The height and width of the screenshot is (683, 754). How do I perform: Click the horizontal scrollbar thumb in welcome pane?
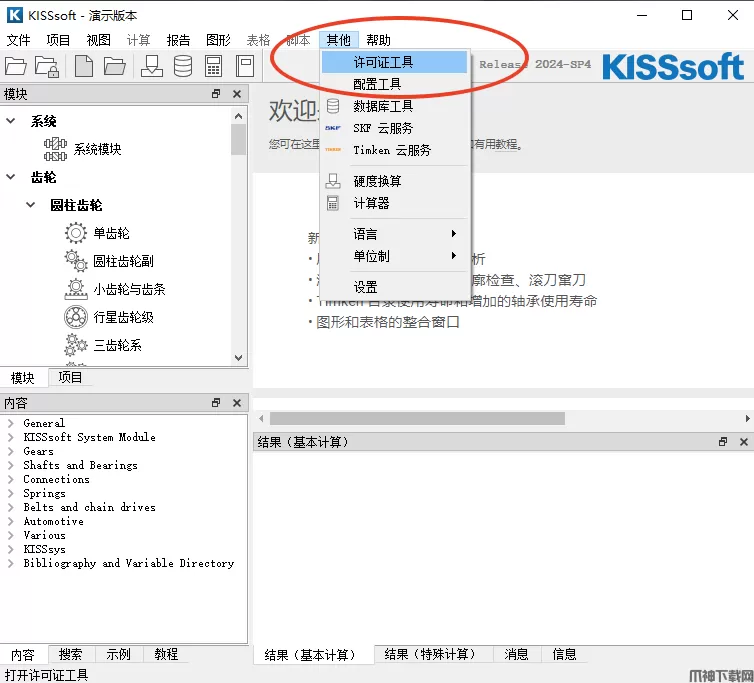click(417, 418)
